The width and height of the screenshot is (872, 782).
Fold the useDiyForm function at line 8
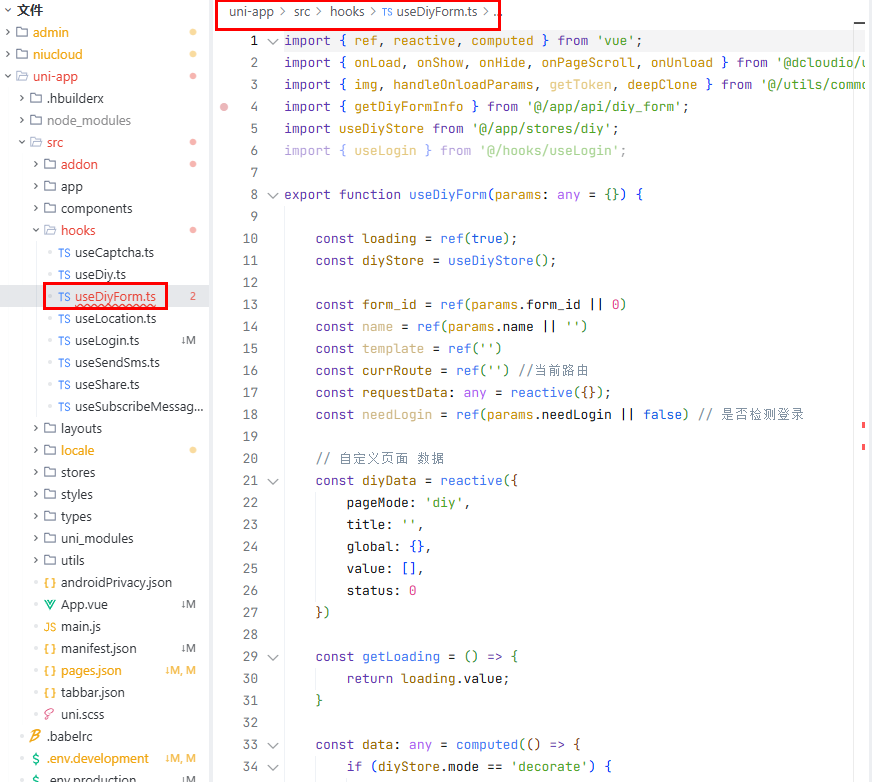click(x=271, y=194)
